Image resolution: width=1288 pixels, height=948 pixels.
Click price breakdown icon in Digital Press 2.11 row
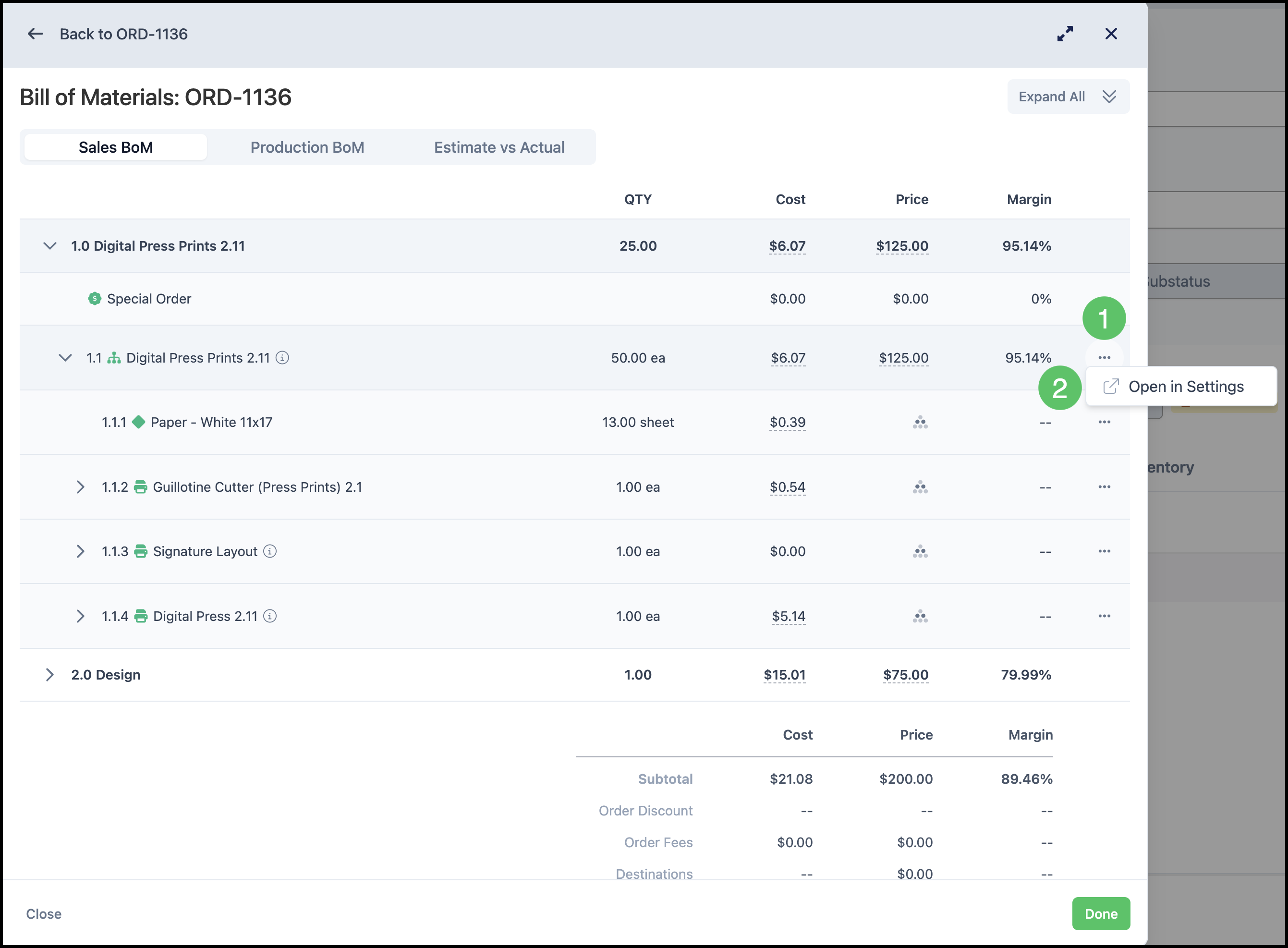[x=920, y=616]
